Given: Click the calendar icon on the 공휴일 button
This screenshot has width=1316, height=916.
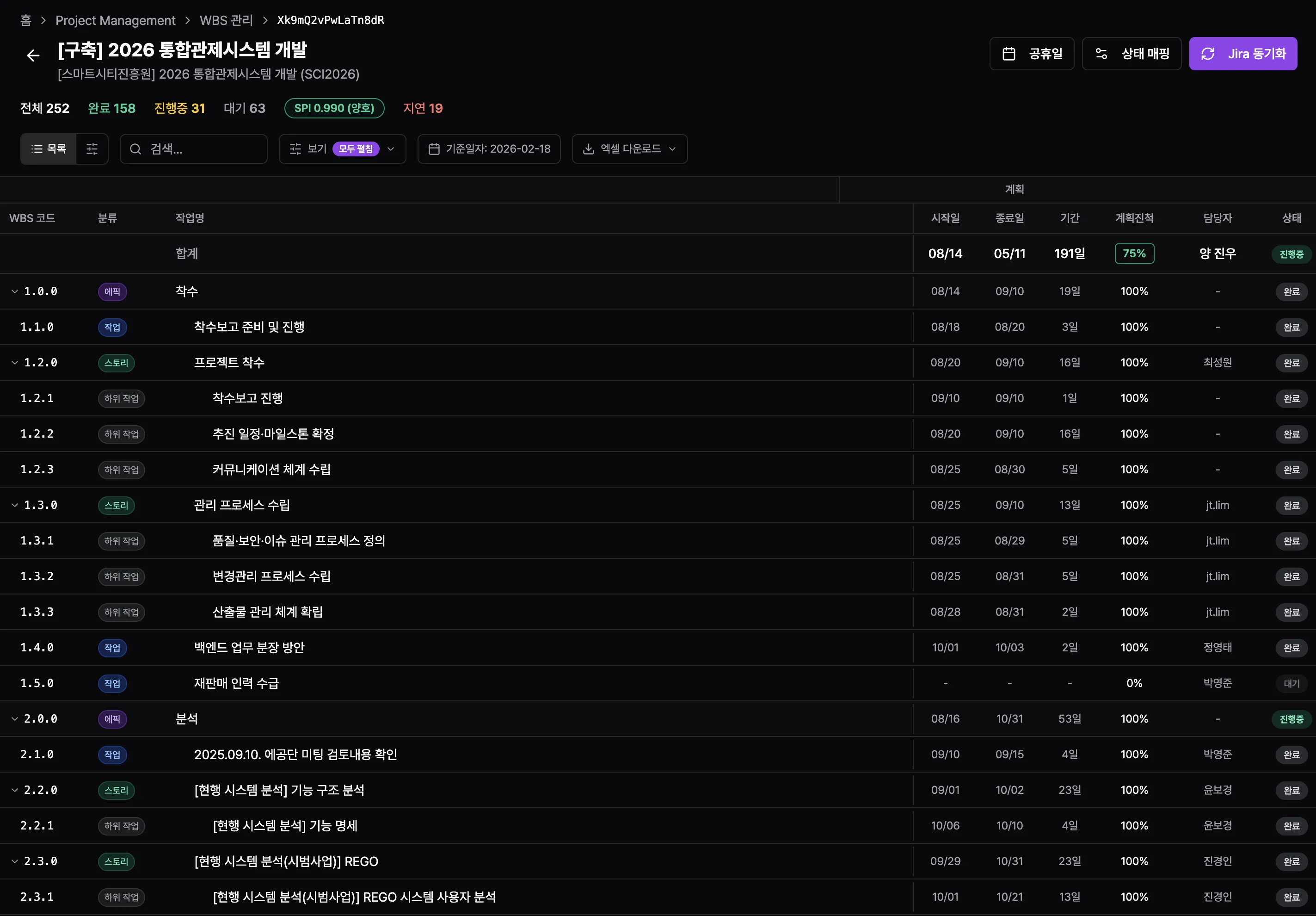Looking at the screenshot, I should point(1010,53).
